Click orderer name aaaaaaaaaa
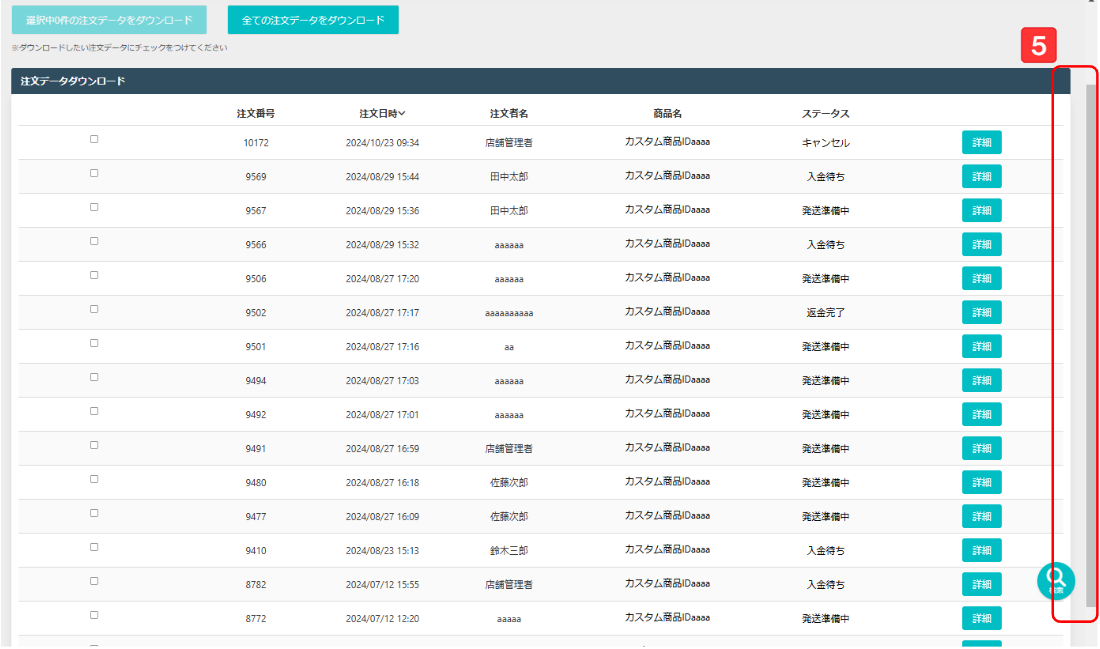 (509, 313)
